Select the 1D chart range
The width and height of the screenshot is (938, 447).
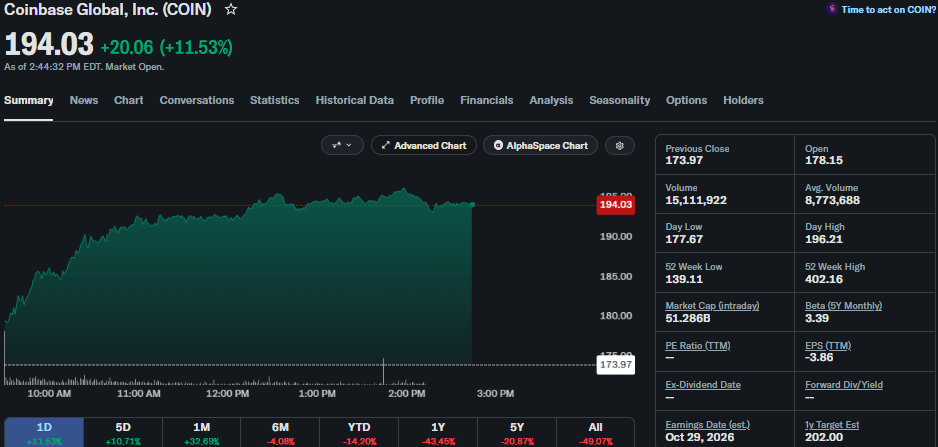pos(44,433)
